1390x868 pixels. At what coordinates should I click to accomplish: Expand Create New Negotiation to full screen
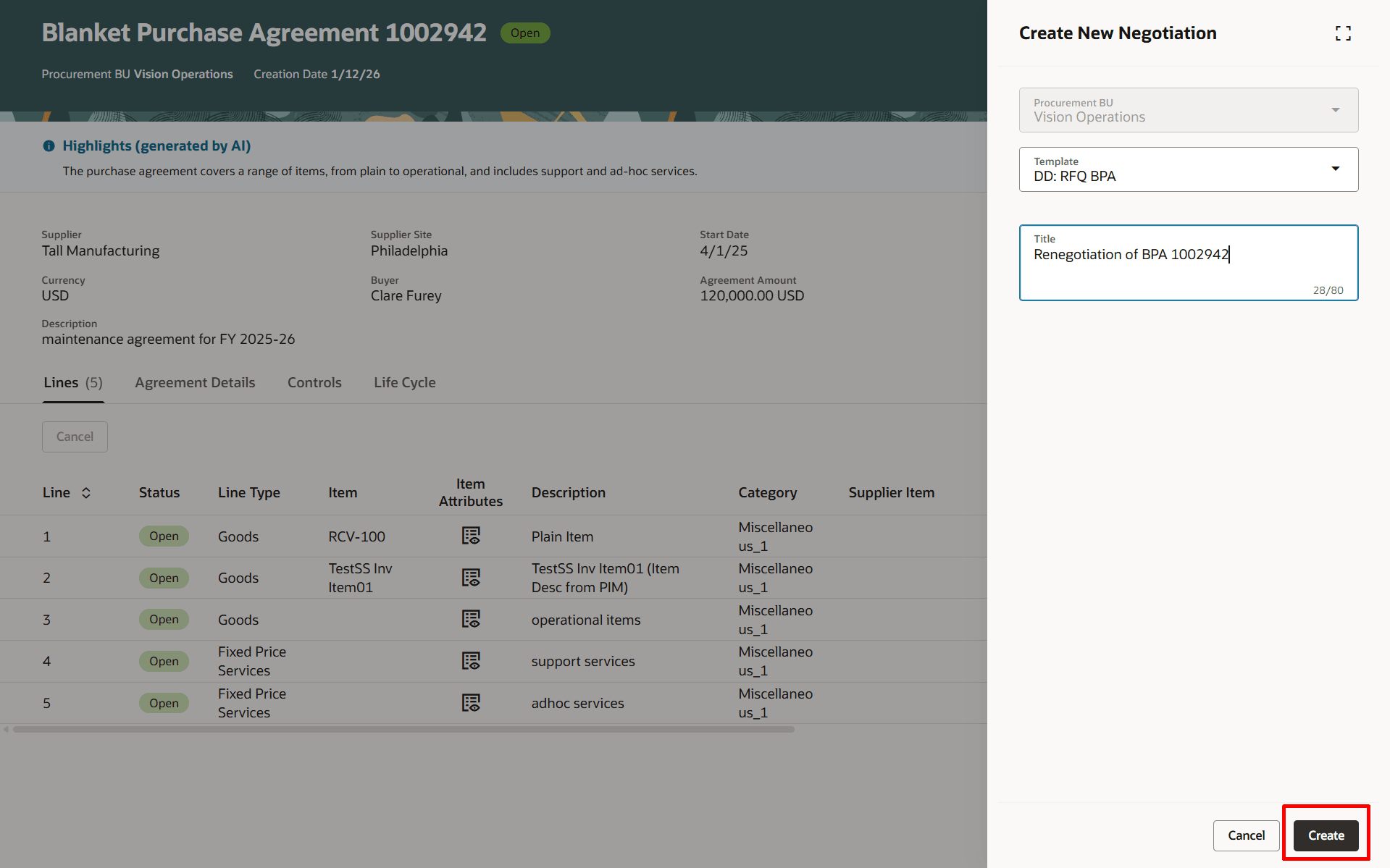coord(1344,33)
